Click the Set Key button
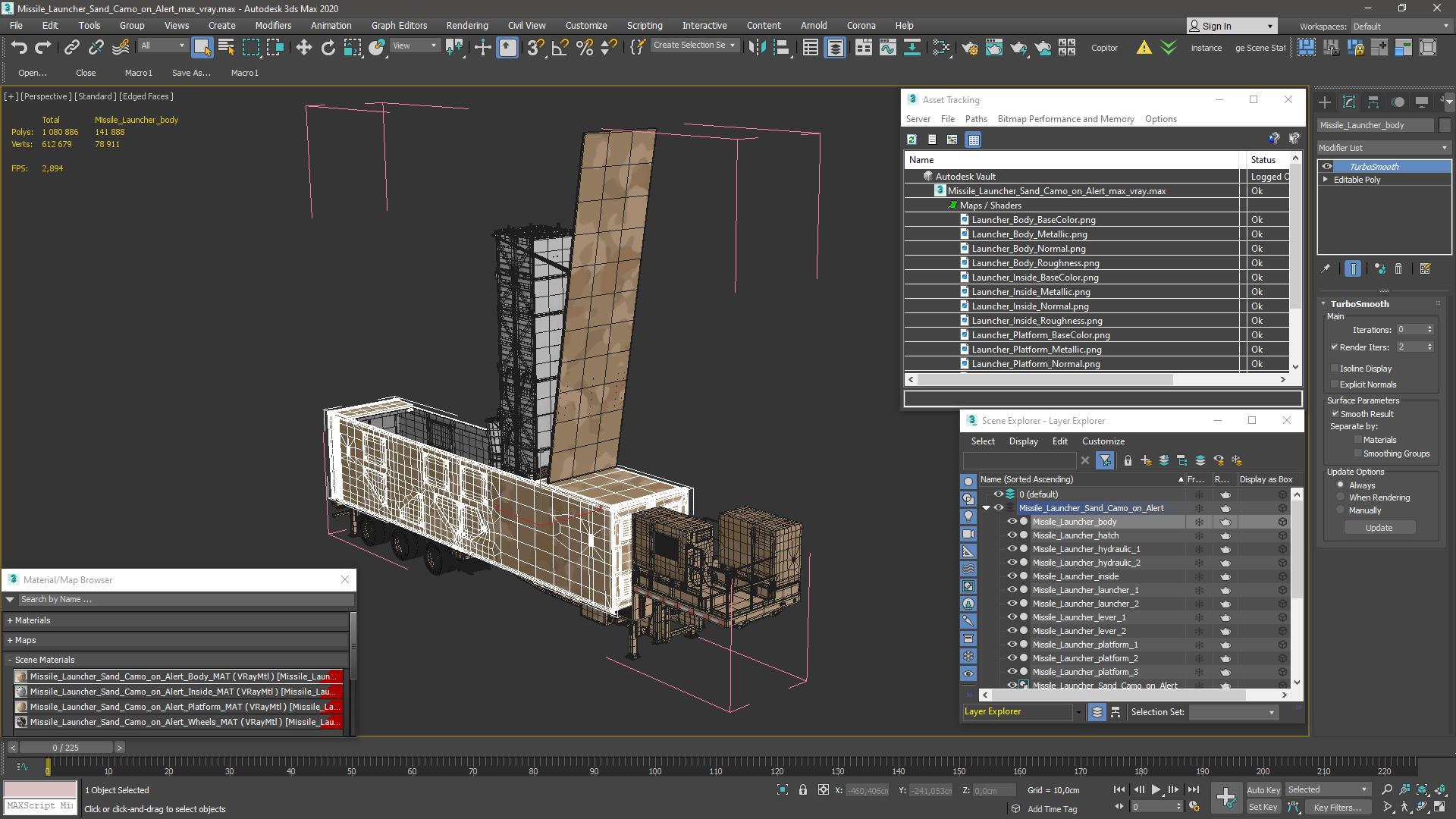The image size is (1456, 819). [1263, 808]
